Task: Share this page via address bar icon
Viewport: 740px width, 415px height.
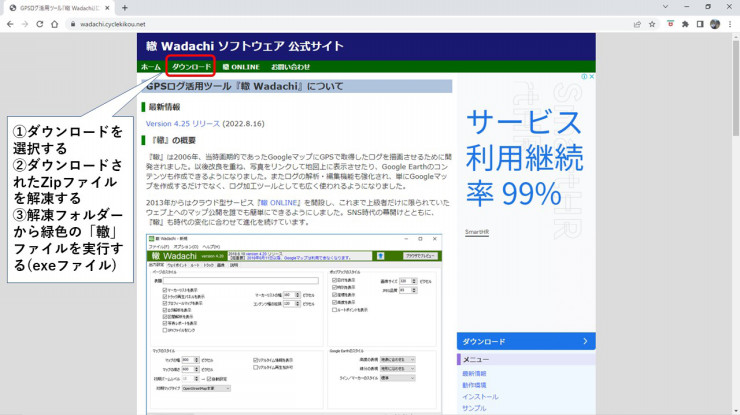Action: pyautogui.click(x=637, y=24)
